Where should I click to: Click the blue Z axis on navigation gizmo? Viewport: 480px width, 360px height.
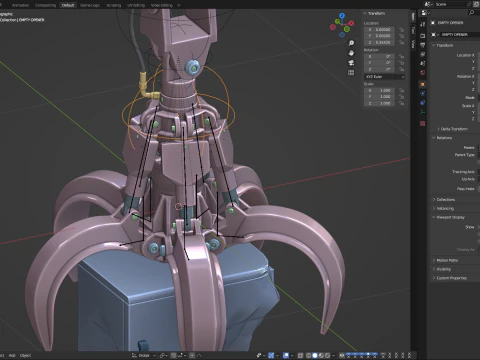click(x=342, y=16)
